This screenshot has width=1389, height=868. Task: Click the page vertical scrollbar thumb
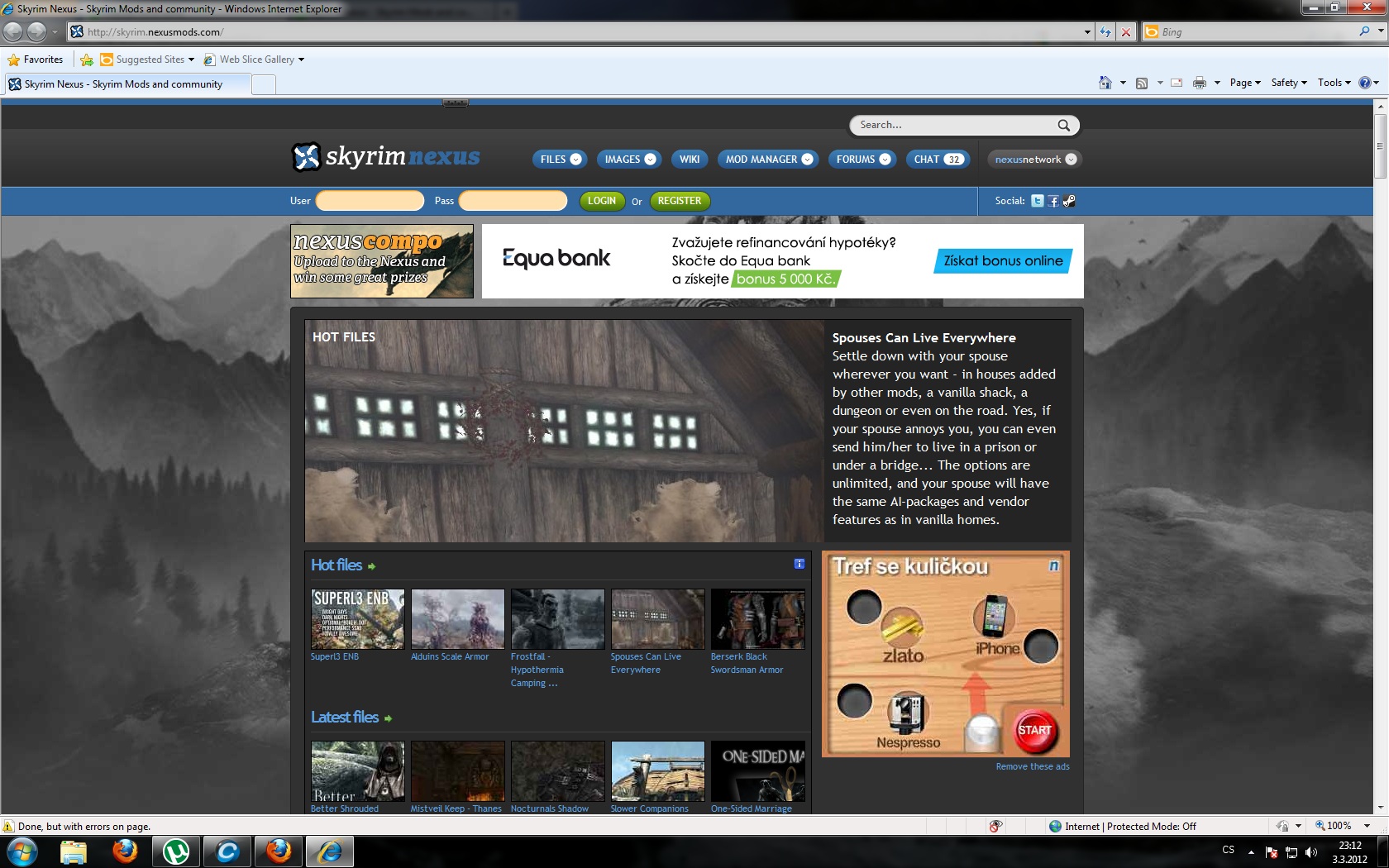tap(1380, 146)
